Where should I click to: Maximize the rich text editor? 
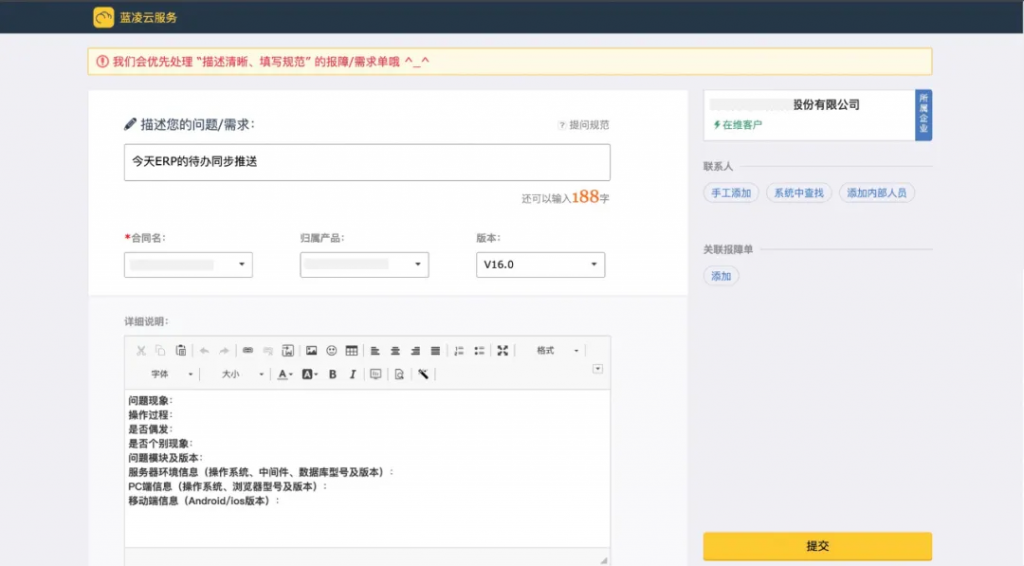[x=502, y=351]
